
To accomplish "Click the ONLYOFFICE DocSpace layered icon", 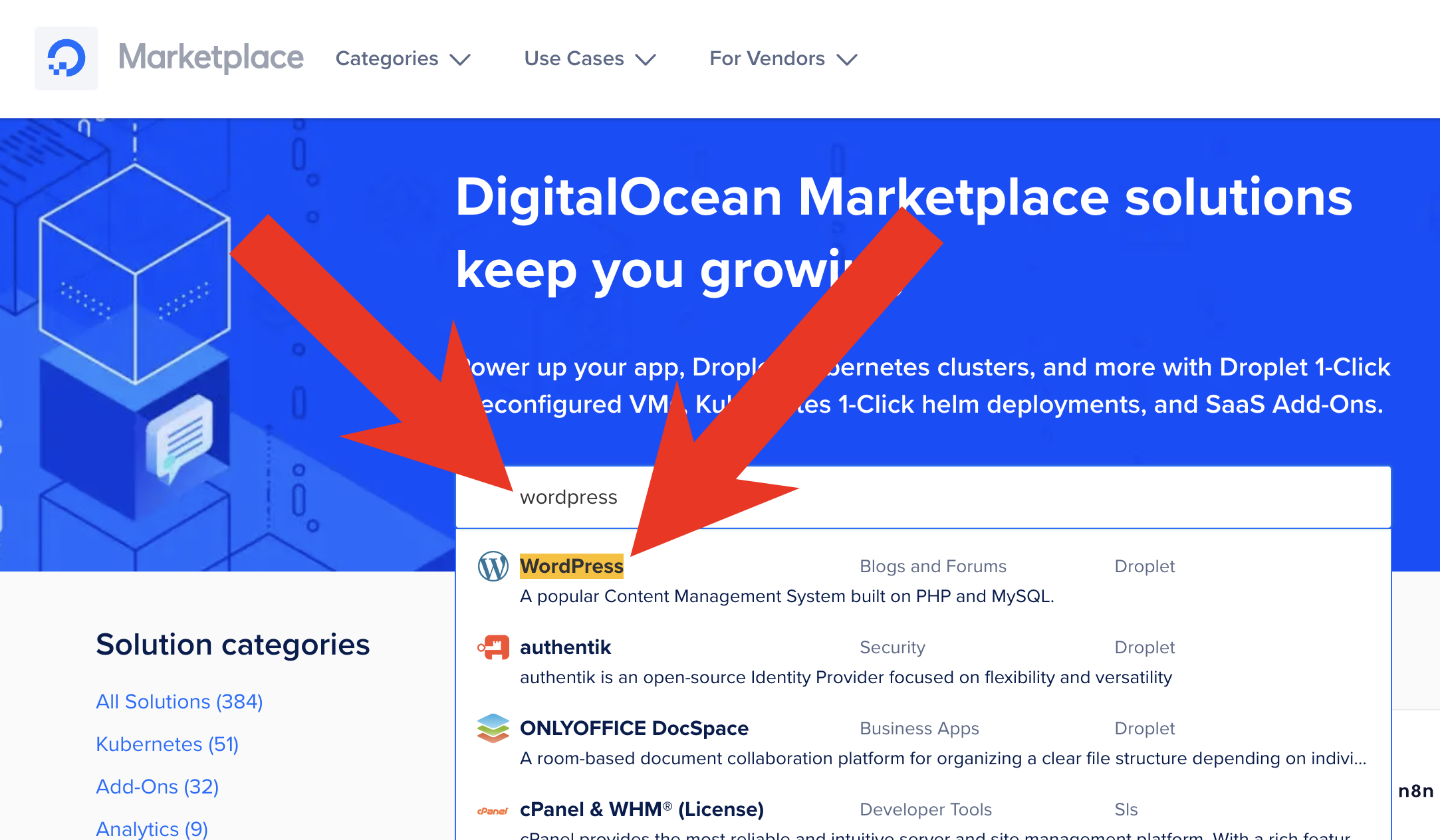I will 493,728.
